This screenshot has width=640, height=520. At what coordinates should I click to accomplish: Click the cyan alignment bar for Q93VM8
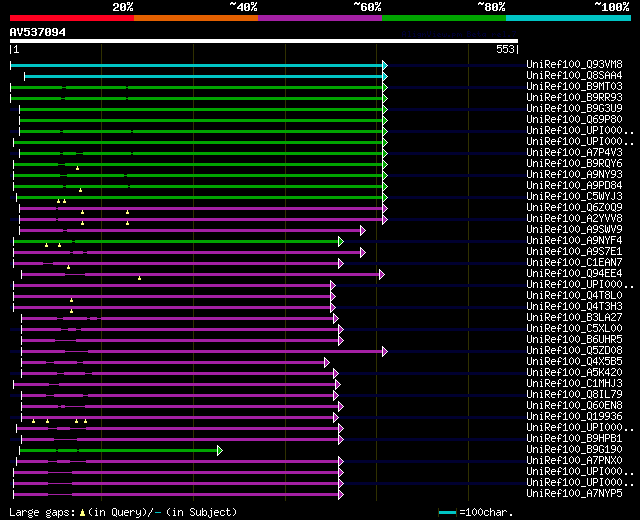click(x=196, y=65)
